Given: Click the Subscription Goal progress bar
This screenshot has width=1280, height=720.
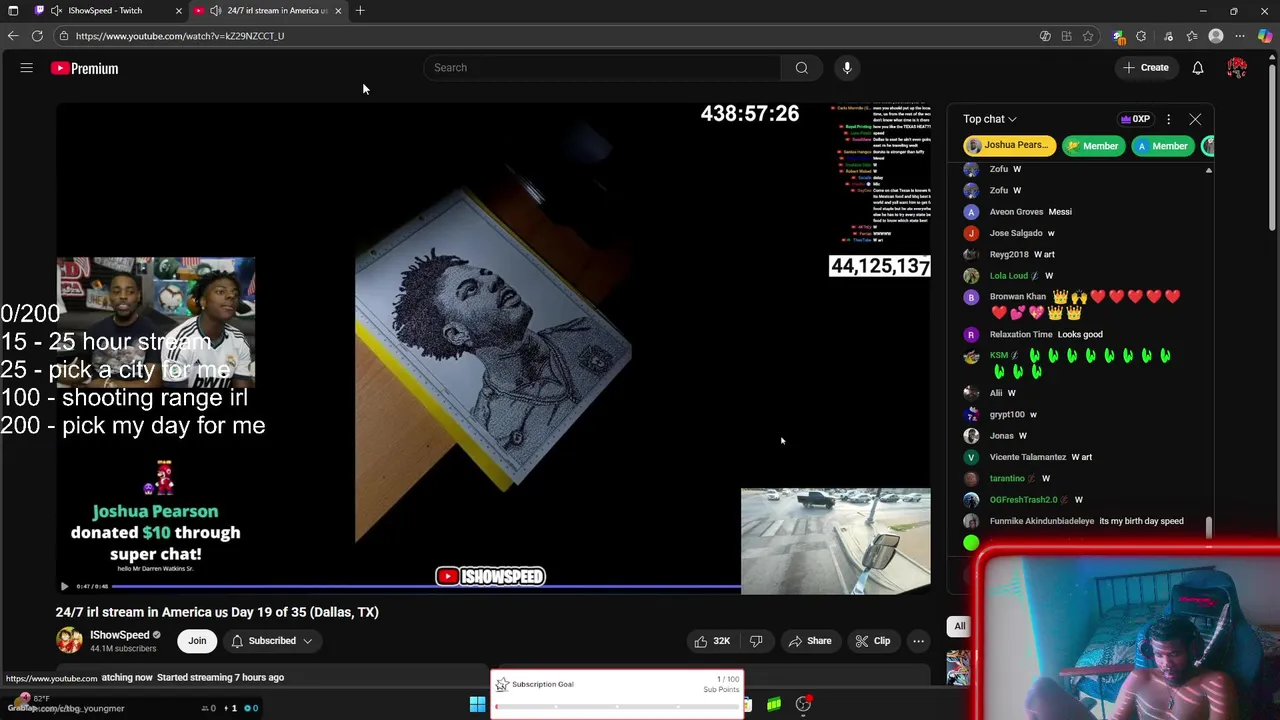Looking at the screenshot, I should click(617, 707).
